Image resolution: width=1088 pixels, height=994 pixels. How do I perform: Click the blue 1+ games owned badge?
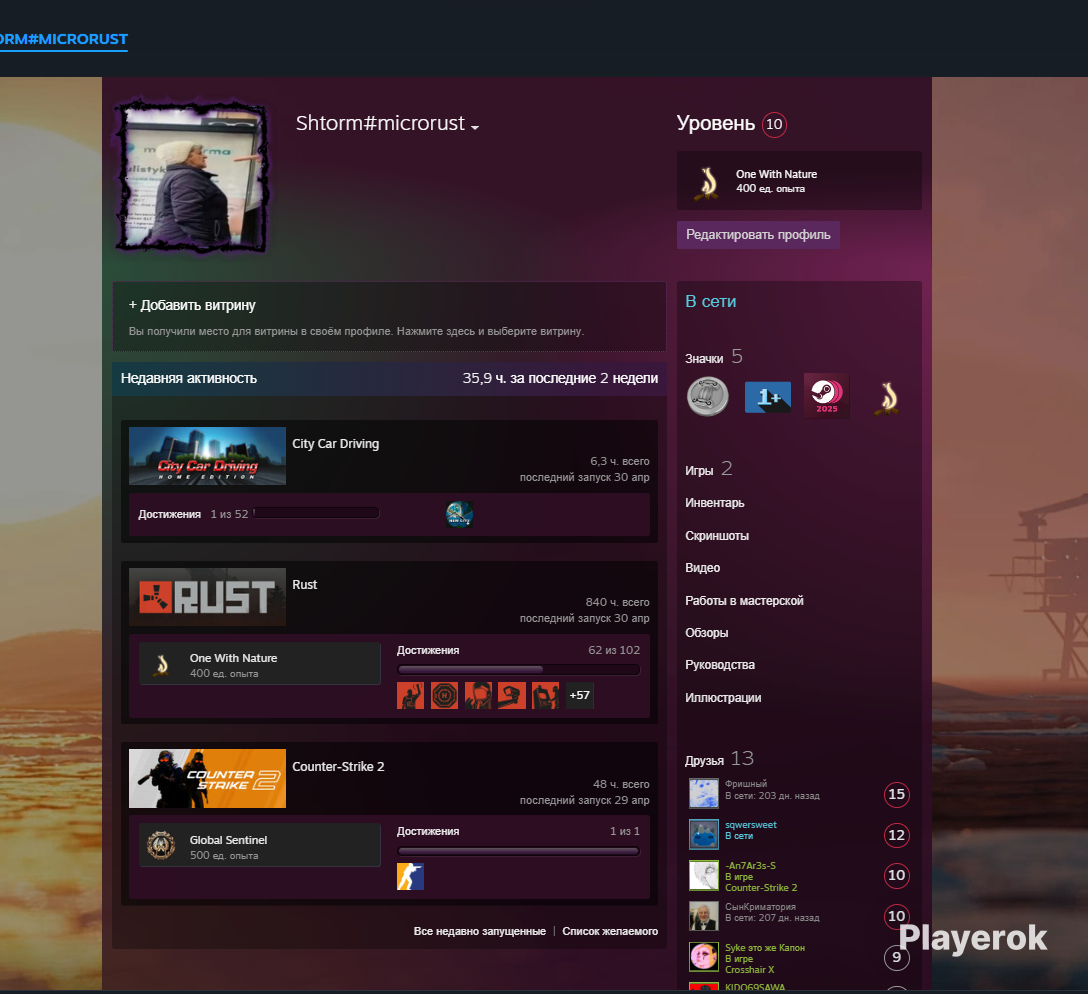[x=767, y=397]
